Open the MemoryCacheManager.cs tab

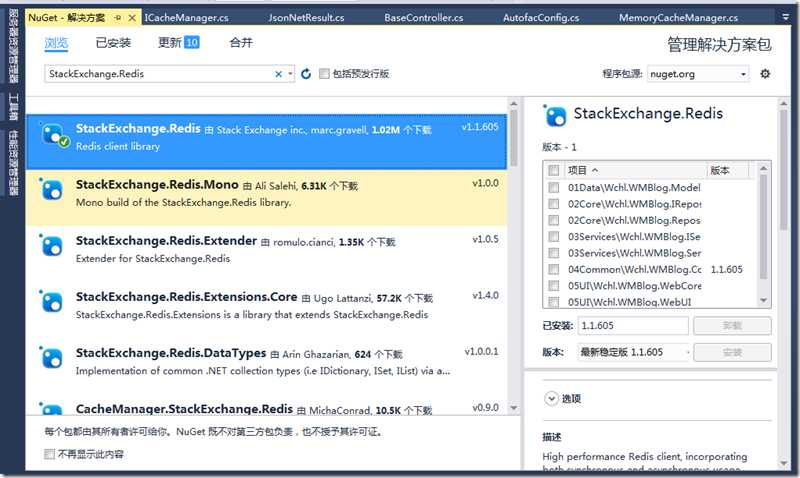[678, 18]
